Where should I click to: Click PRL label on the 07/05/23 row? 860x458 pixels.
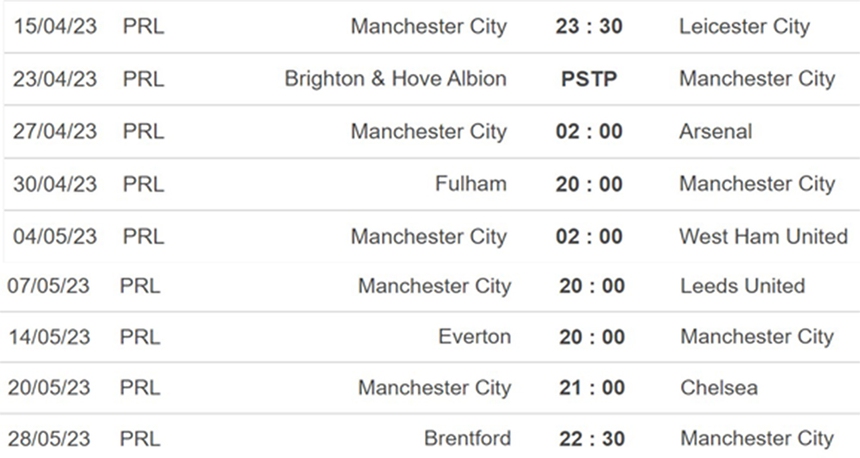(x=139, y=286)
